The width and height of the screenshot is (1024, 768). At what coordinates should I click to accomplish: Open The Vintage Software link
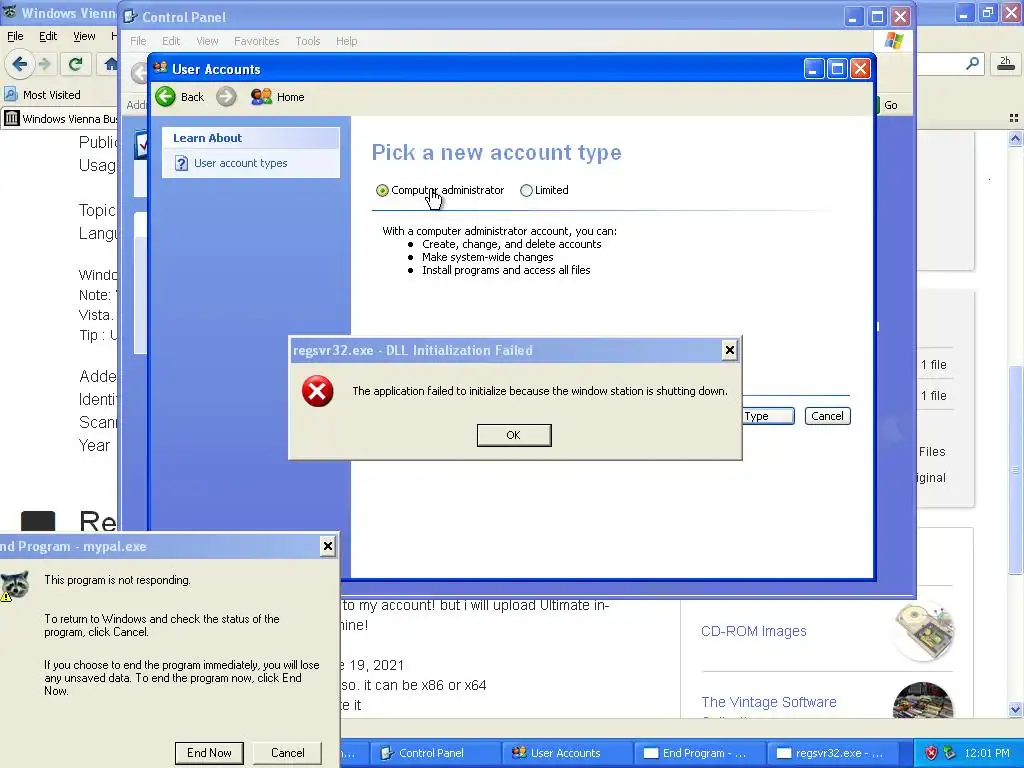coord(768,702)
